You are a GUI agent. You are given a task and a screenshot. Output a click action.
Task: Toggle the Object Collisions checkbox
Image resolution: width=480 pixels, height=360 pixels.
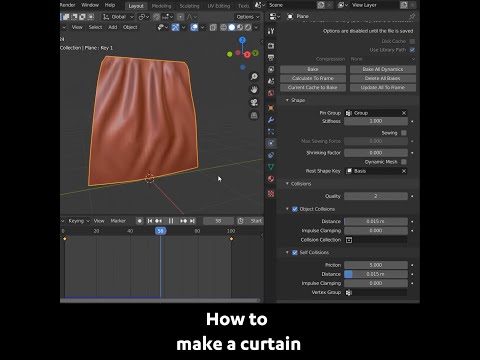[x=295, y=209]
